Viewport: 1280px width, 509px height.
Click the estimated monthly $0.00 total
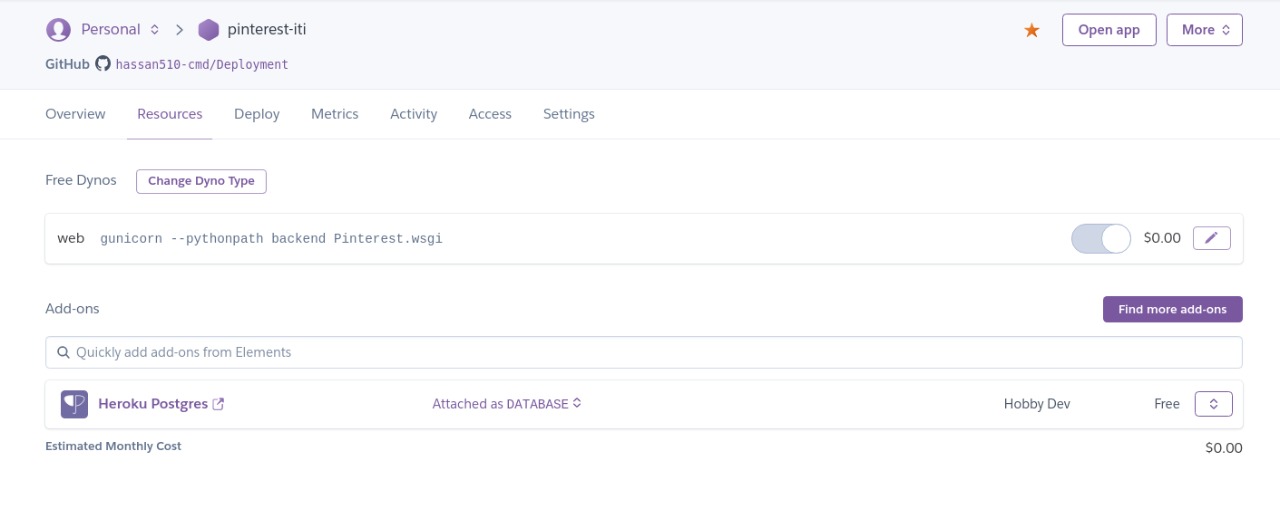[x=1224, y=448]
